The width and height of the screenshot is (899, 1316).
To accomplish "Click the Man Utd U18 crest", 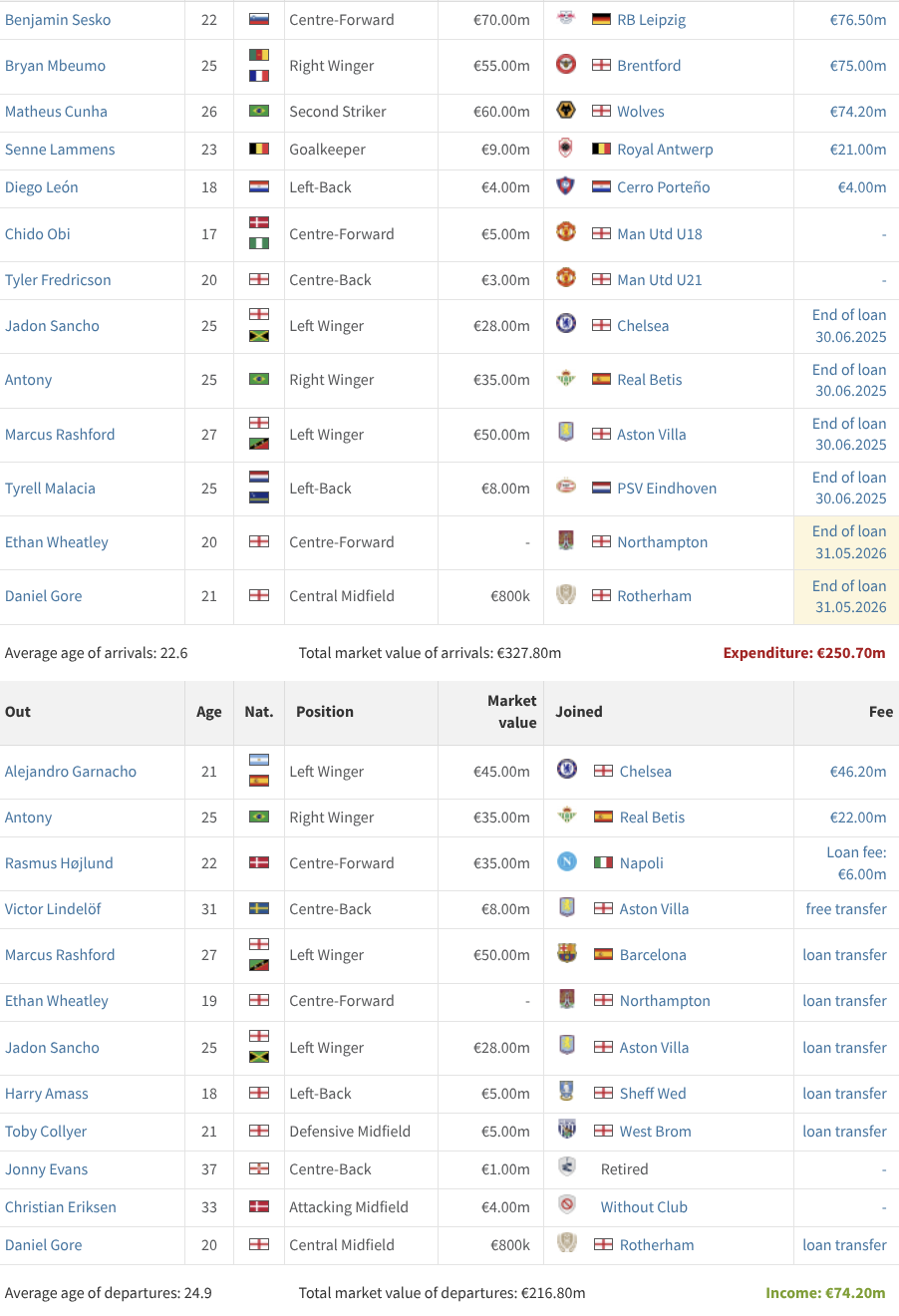I will click(x=565, y=233).
